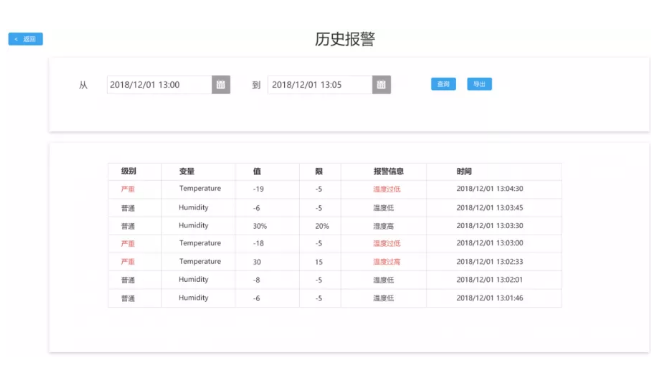Image resolution: width=660 pixels, height=373 pixels.
Task: Click the limit 20% cell
Action: (322, 226)
